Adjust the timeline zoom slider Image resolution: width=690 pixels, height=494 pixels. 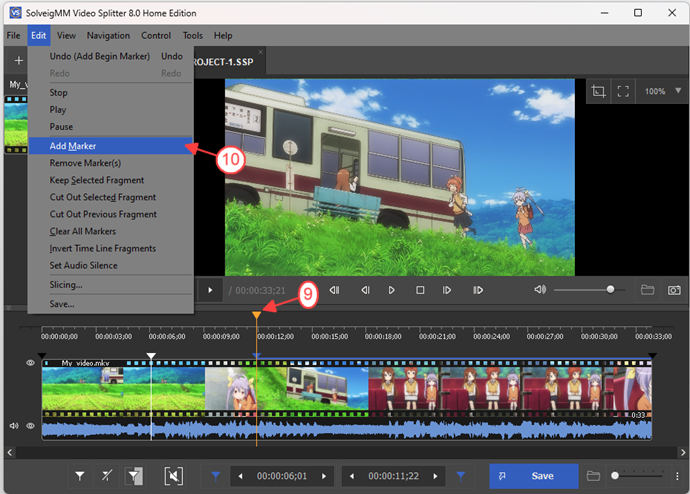pyautogui.click(x=615, y=476)
